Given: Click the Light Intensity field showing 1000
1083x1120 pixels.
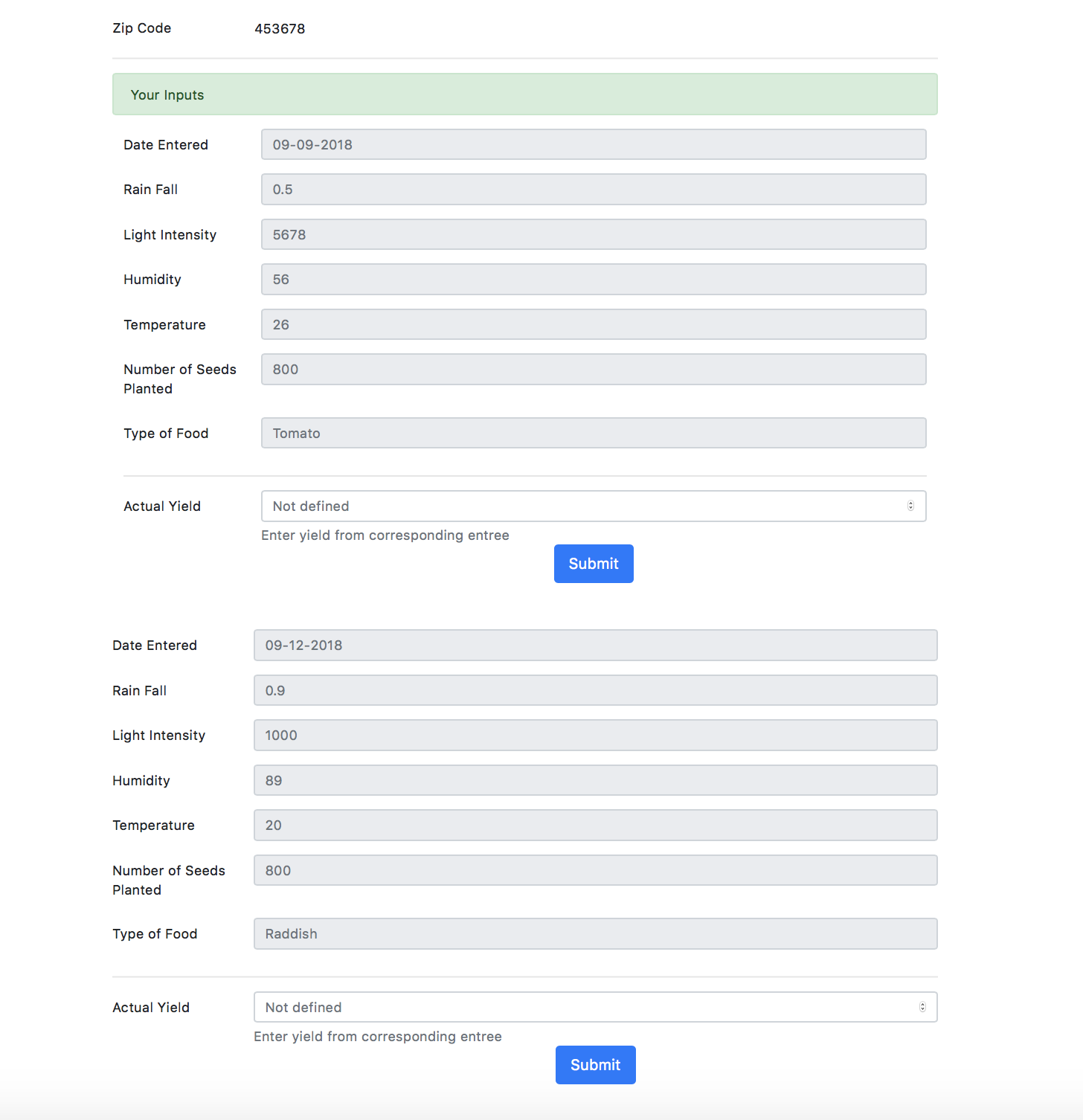Looking at the screenshot, I should click(595, 736).
